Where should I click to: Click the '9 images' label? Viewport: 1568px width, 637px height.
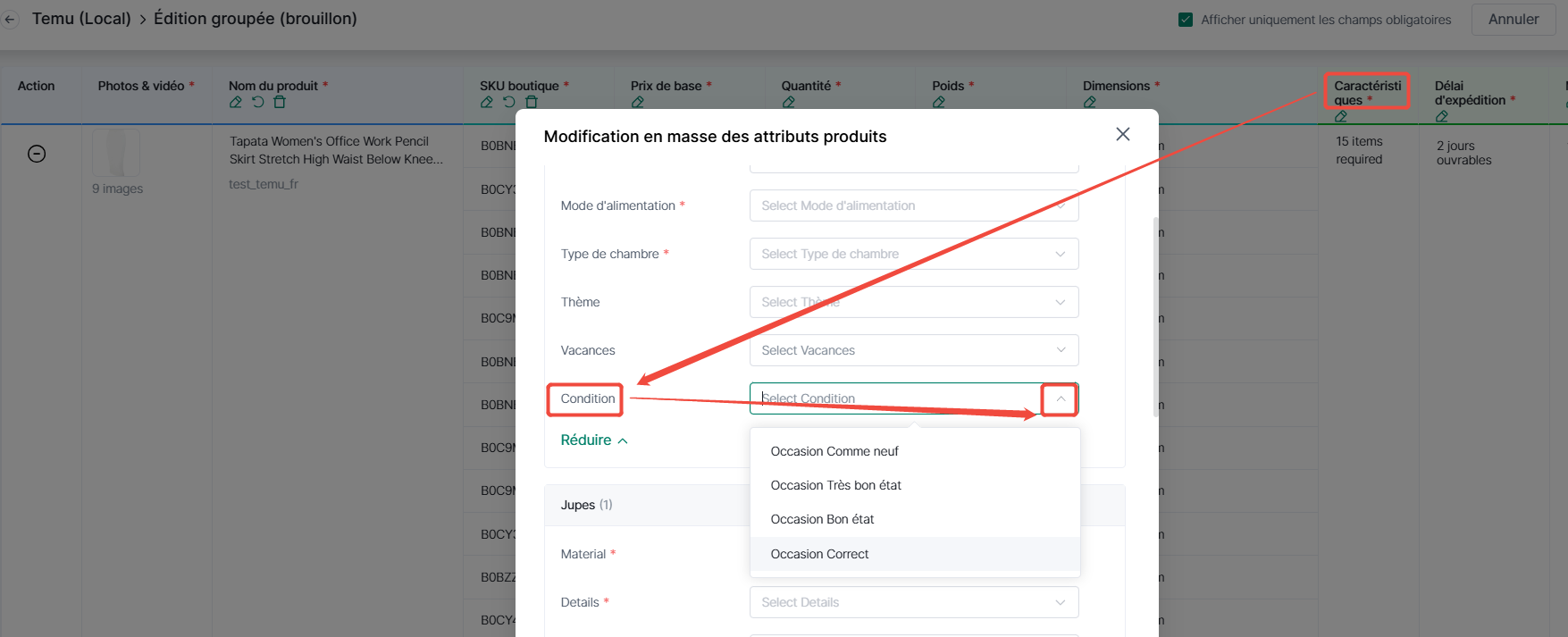coord(117,189)
